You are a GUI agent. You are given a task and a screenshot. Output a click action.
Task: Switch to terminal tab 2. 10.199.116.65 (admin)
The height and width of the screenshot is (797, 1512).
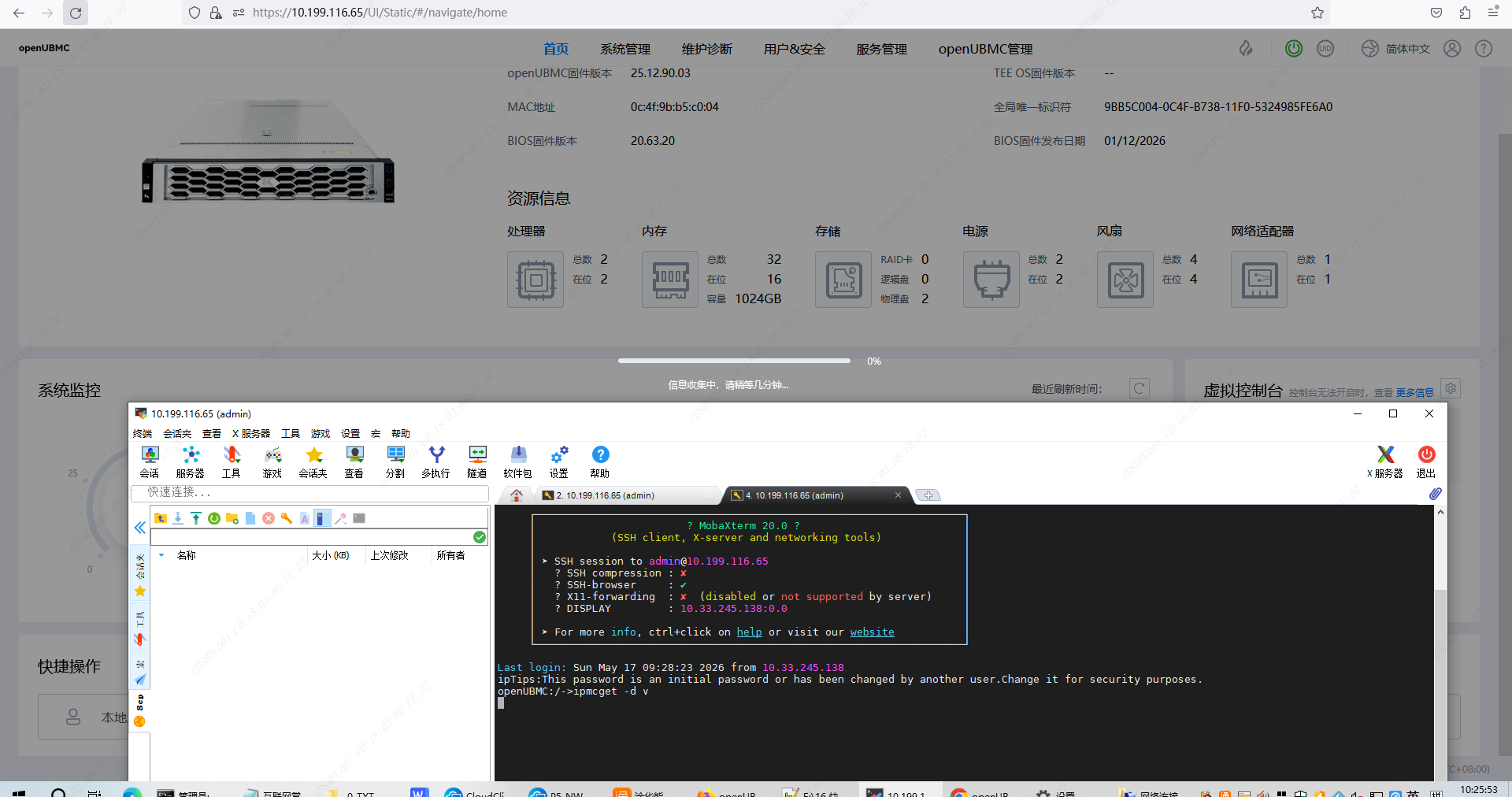(627, 495)
